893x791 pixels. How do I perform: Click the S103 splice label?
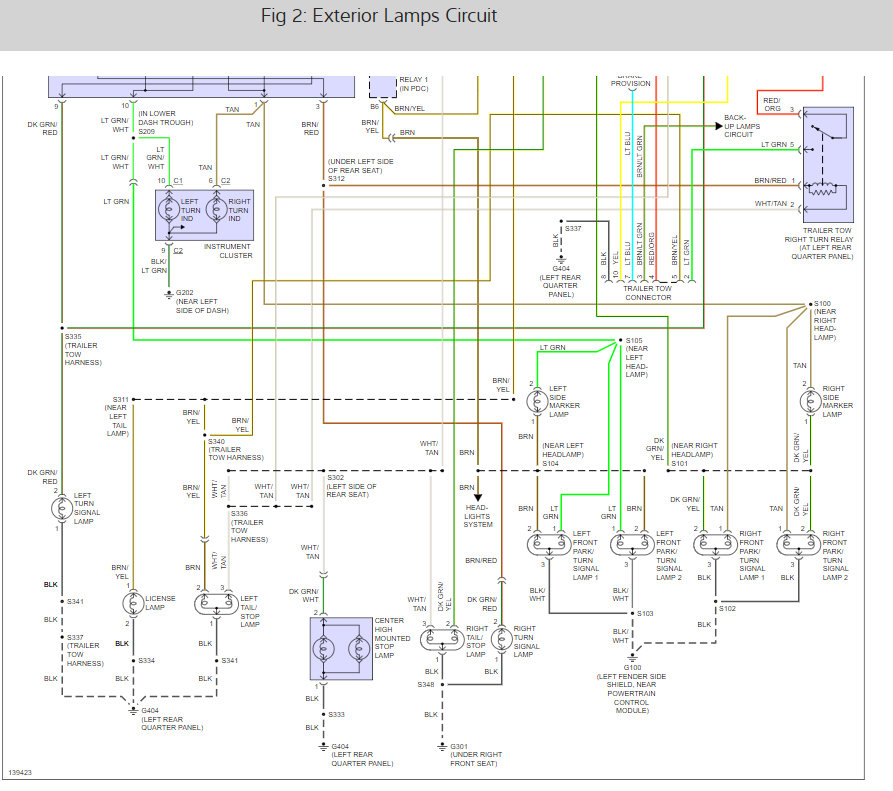[645, 613]
